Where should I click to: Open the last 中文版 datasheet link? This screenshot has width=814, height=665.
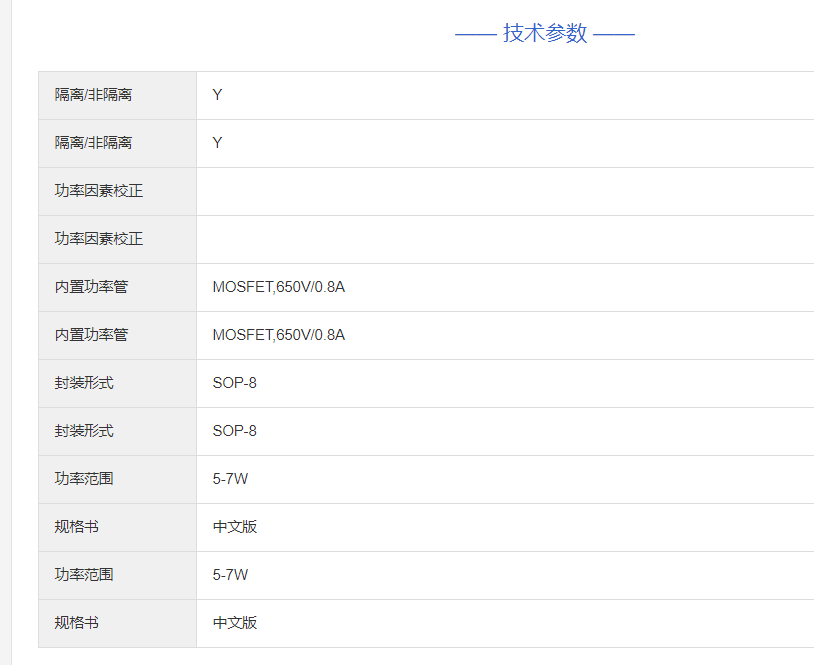(235, 623)
